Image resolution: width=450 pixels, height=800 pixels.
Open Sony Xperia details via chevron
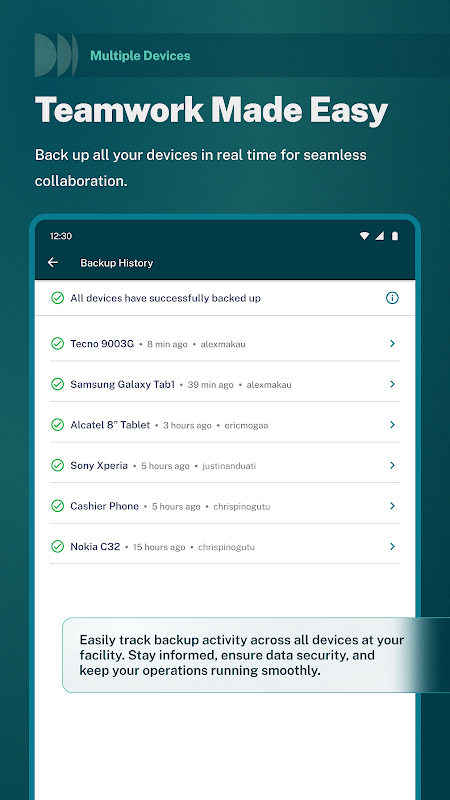click(x=392, y=465)
